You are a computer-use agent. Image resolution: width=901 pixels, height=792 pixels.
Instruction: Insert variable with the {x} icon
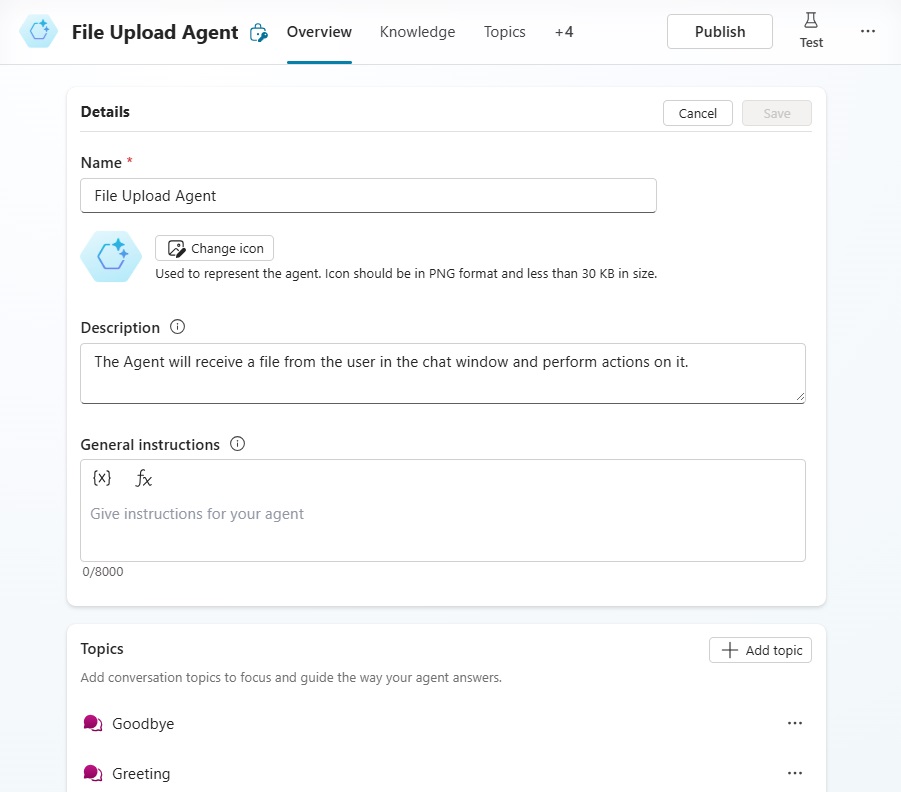pyautogui.click(x=102, y=478)
